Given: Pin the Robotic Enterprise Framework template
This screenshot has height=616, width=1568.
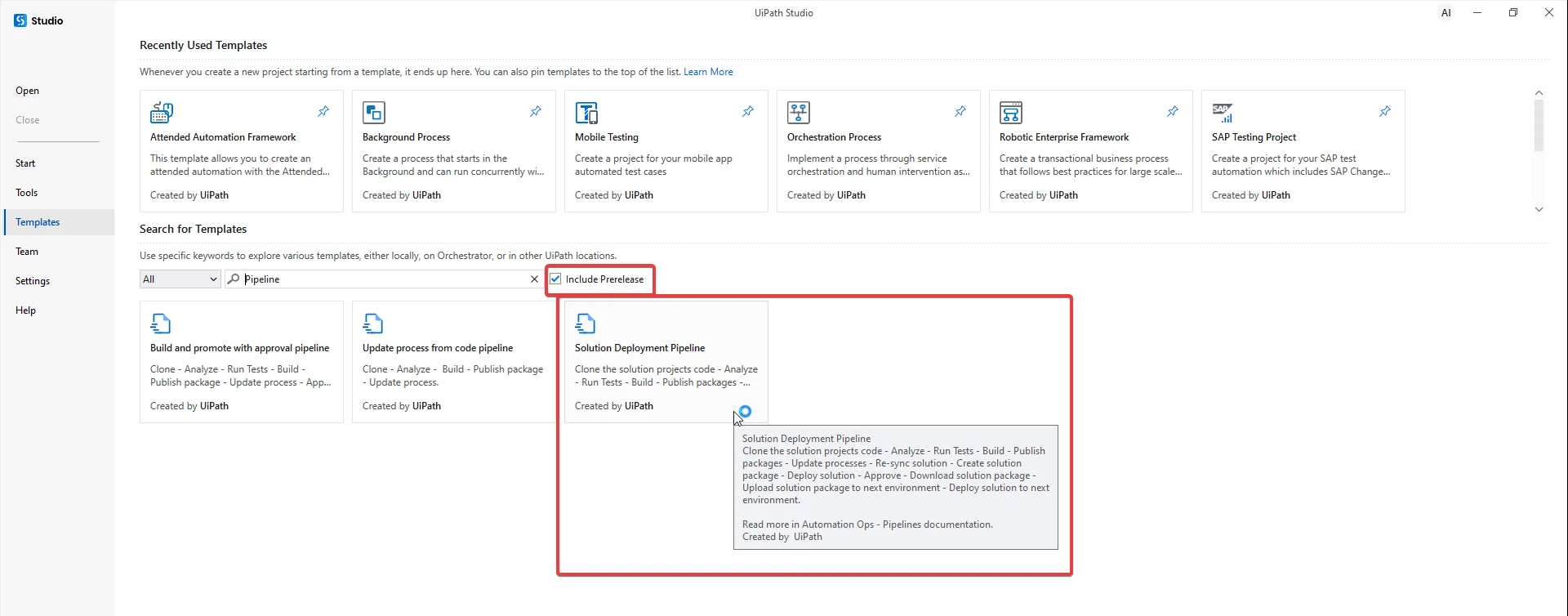Looking at the screenshot, I should [1173, 111].
